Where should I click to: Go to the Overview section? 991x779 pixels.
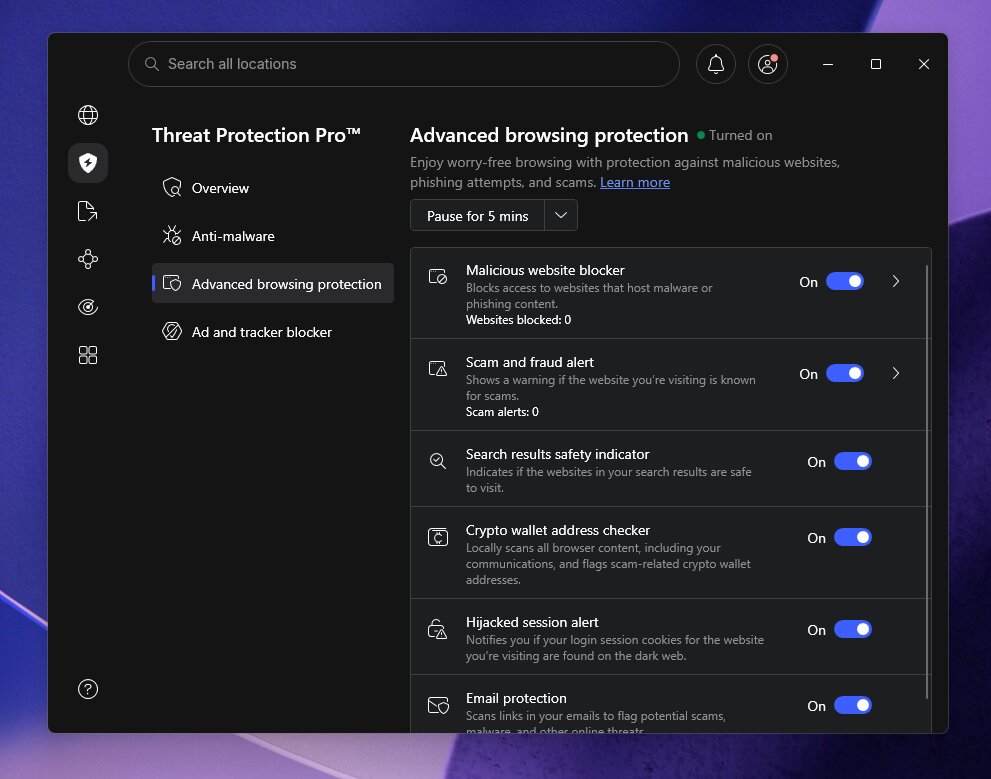[x=272, y=188]
